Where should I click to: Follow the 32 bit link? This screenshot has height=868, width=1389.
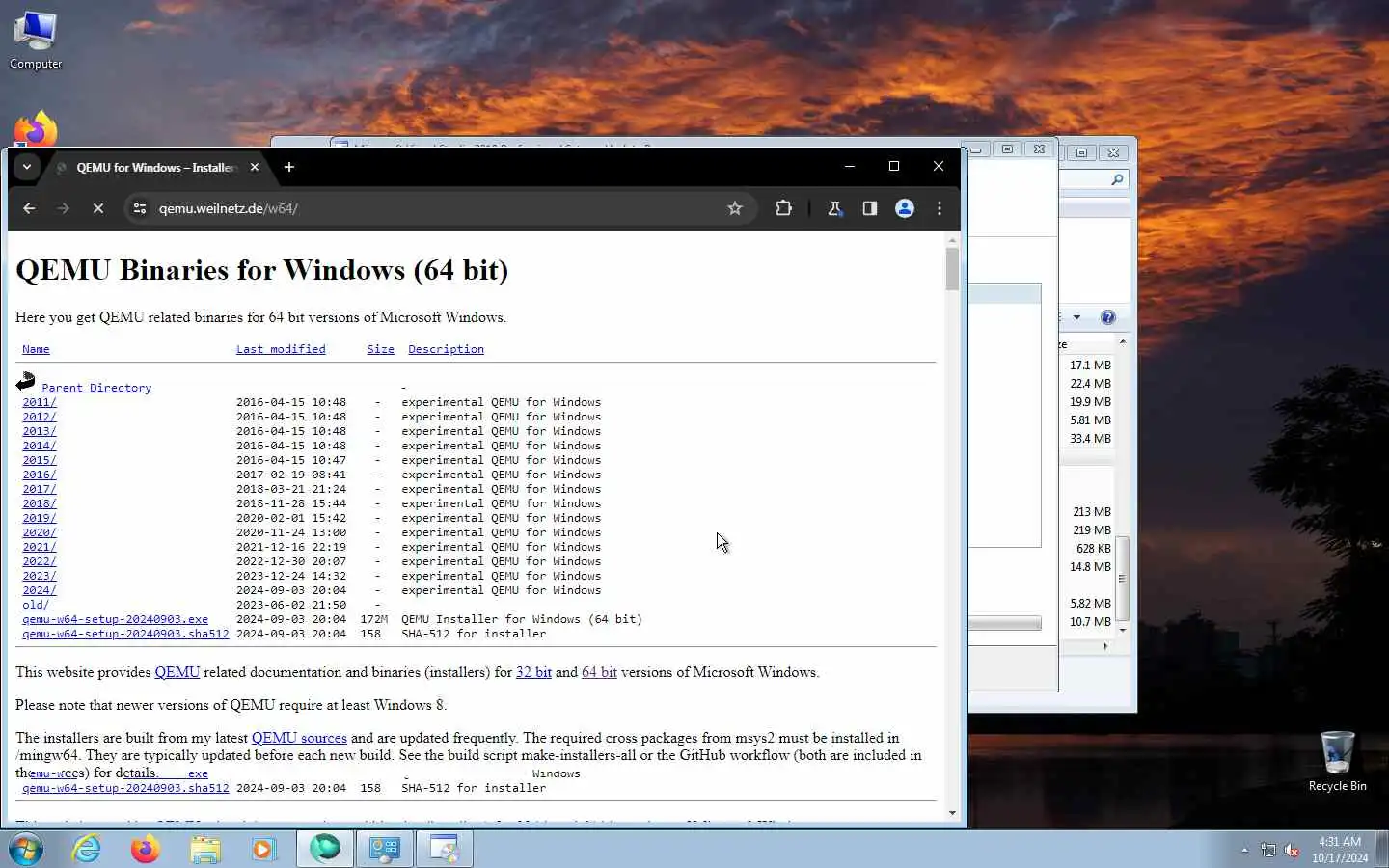(533, 672)
